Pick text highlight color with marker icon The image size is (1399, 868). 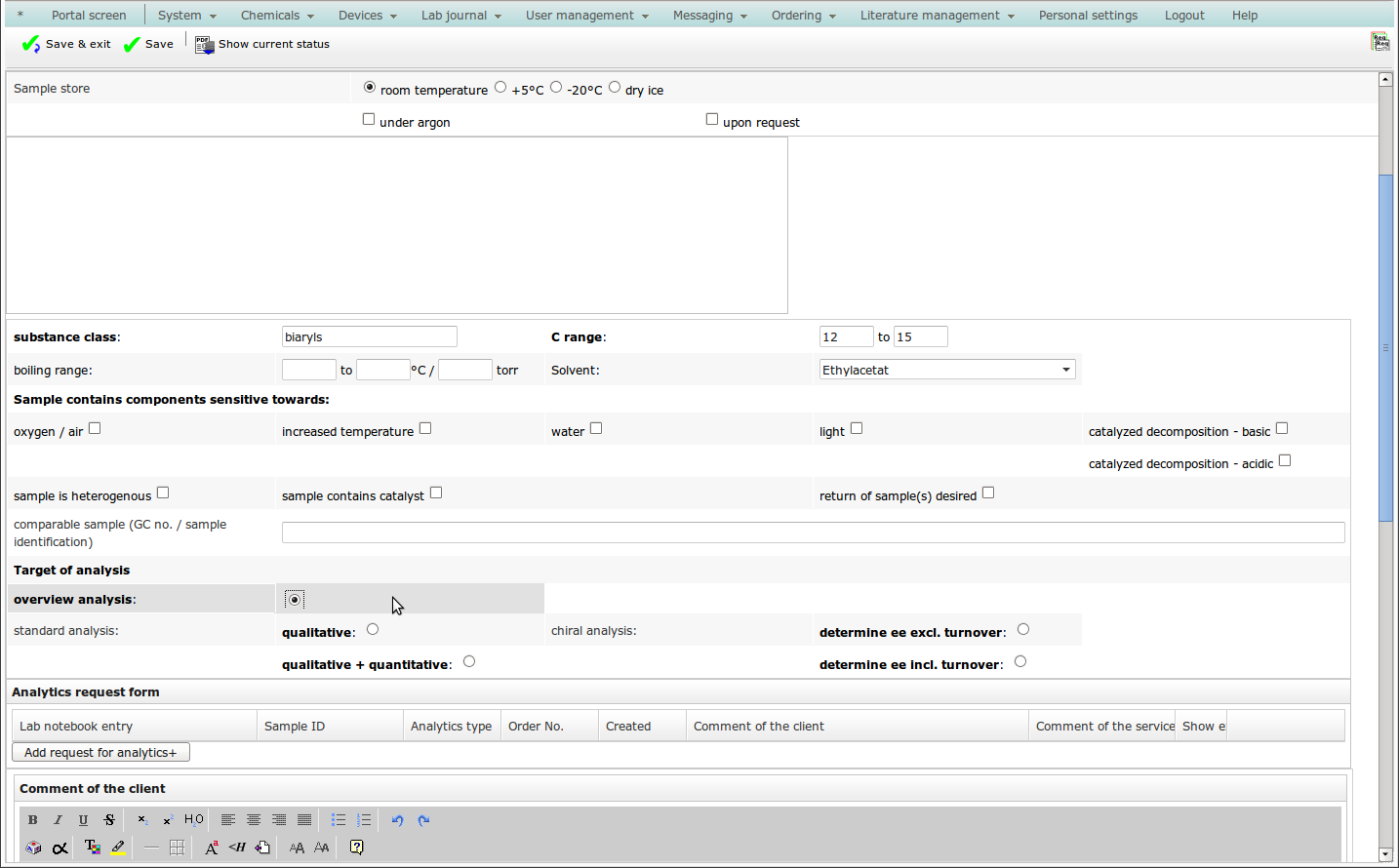tap(118, 848)
